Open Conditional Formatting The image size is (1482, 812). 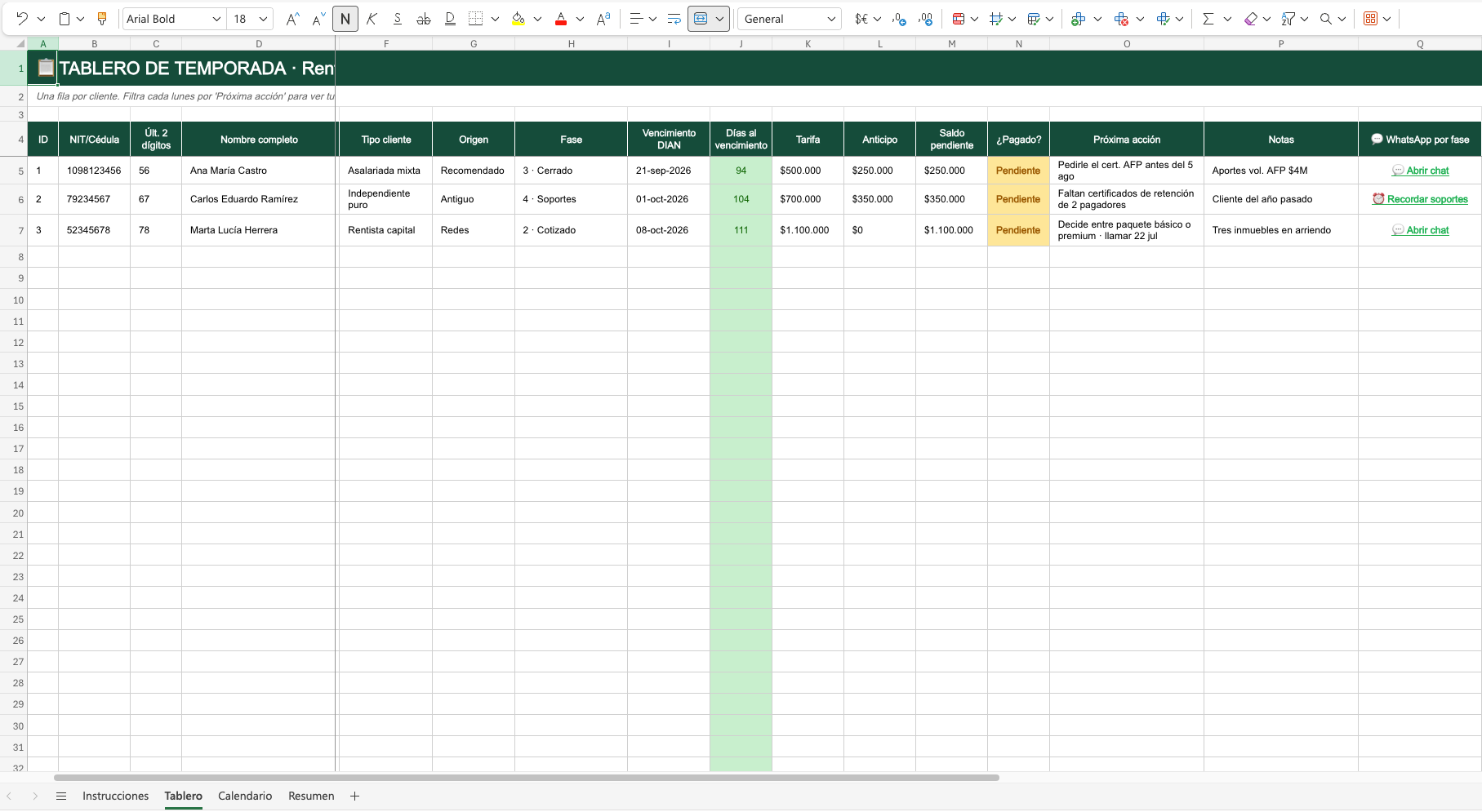[959, 19]
